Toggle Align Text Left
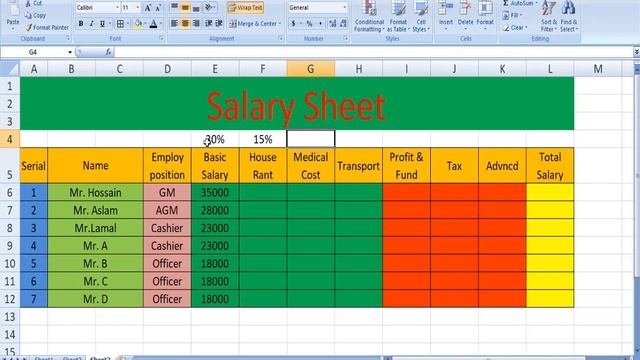Image resolution: width=640 pixels, height=360 pixels. [174, 24]
